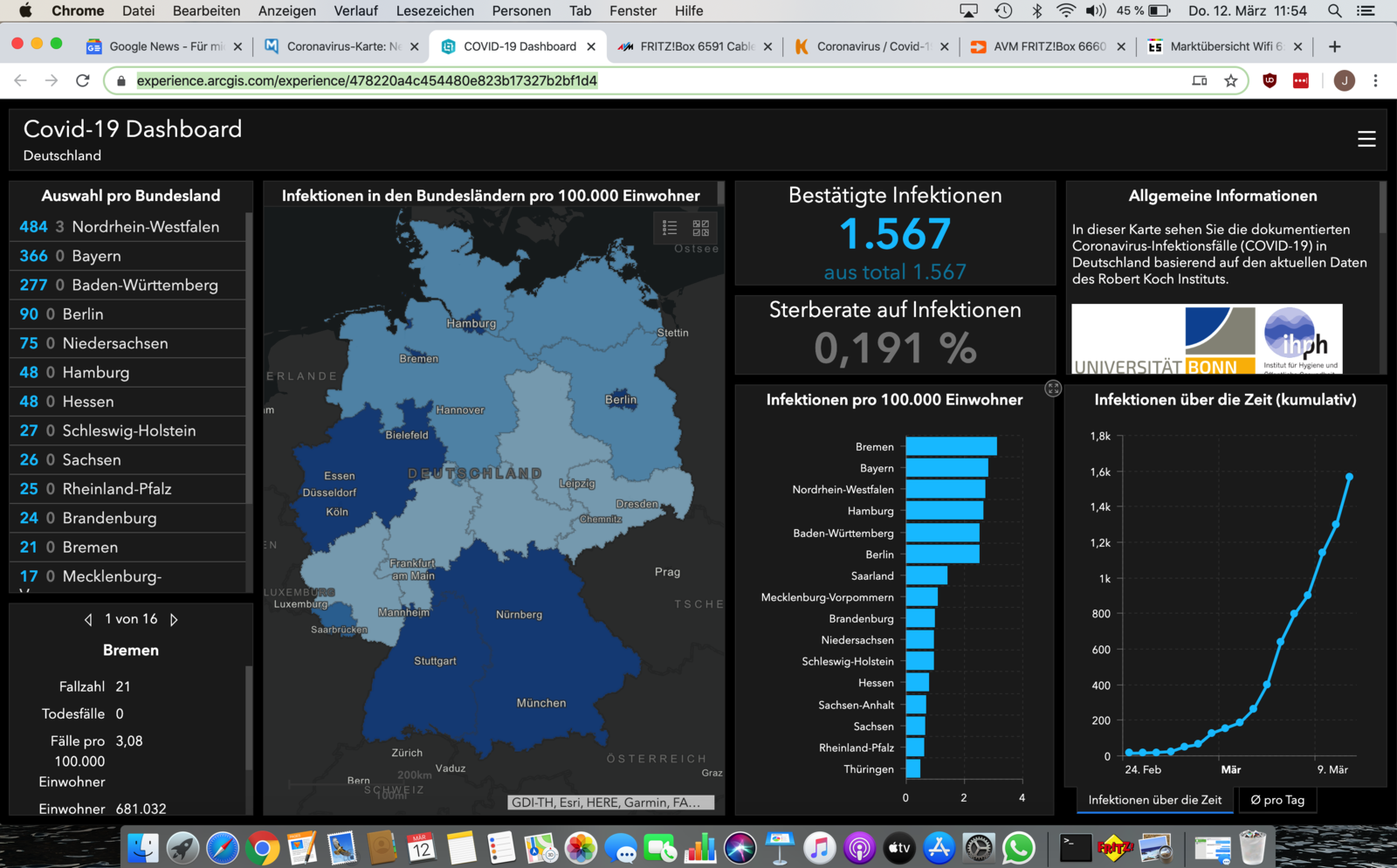Click the Bremen bar in the chart
The width and height of the screenshot is (1397, 868).
coord(951,446)
